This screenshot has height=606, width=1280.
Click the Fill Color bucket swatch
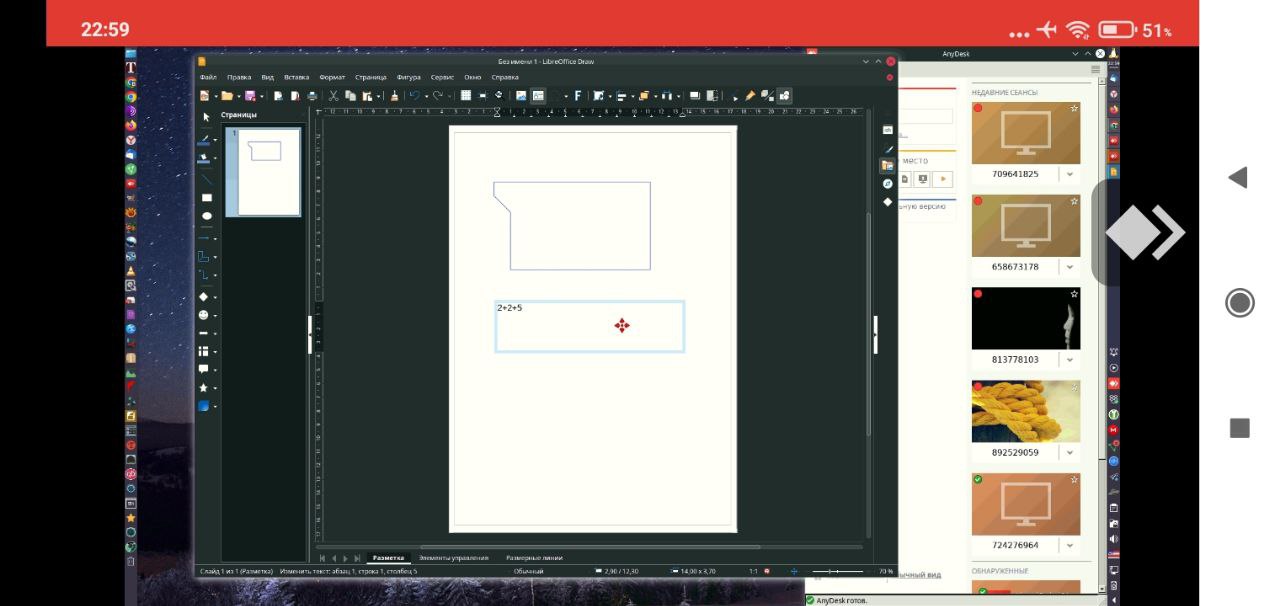click(204, 159)
